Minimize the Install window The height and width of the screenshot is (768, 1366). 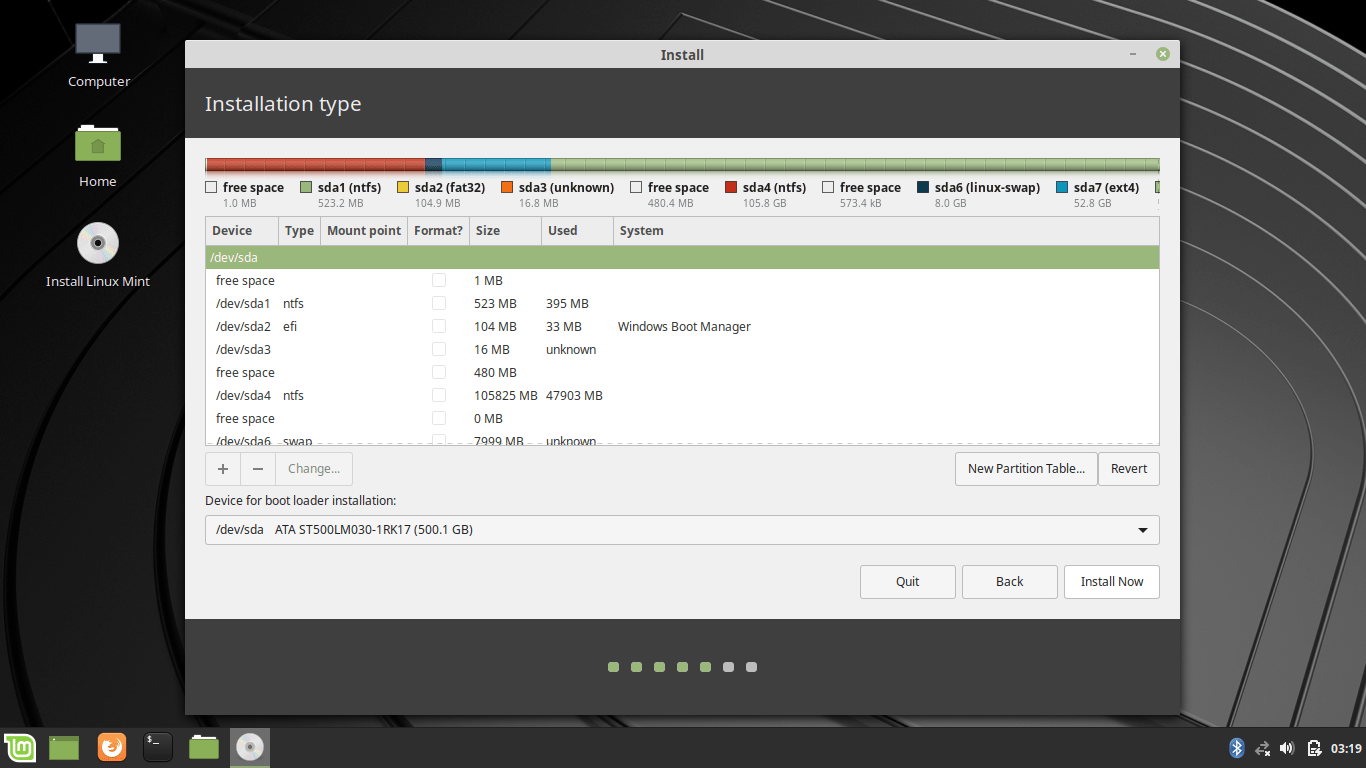[x=1133, y=54]
